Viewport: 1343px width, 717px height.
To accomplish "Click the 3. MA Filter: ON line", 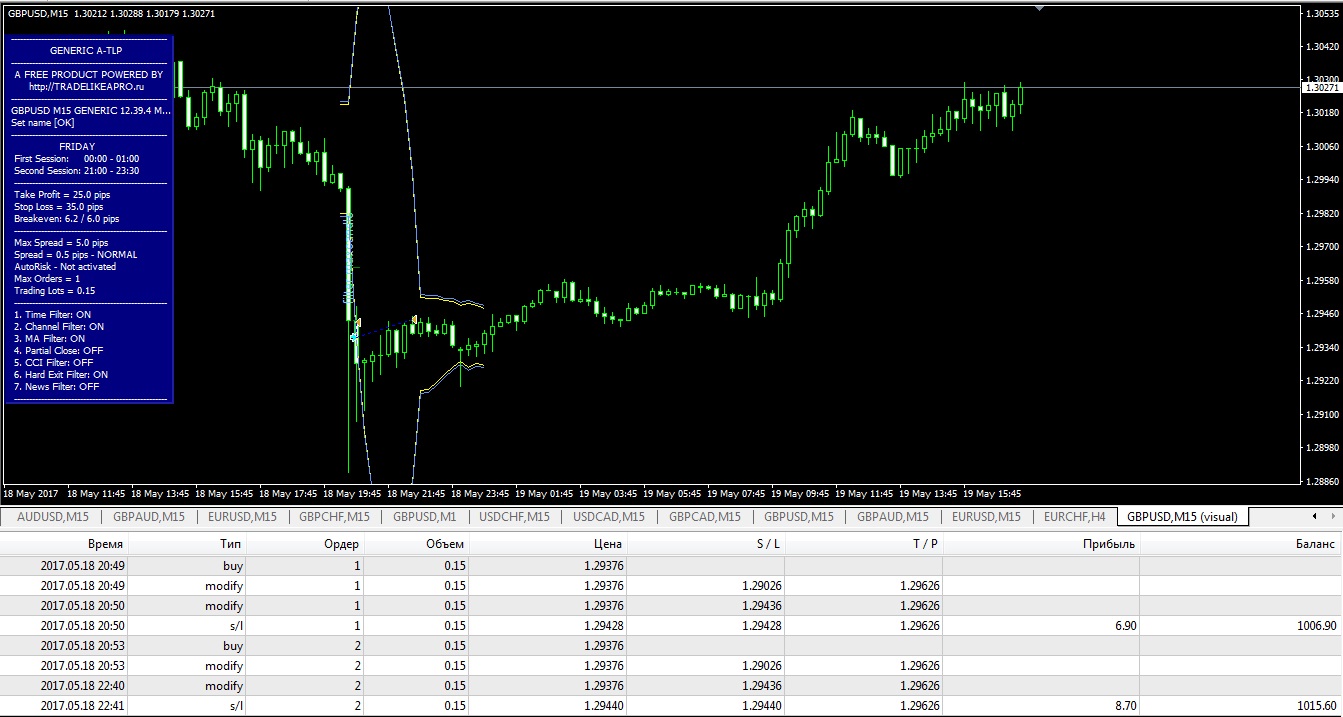I will click(x=50, y=339).
